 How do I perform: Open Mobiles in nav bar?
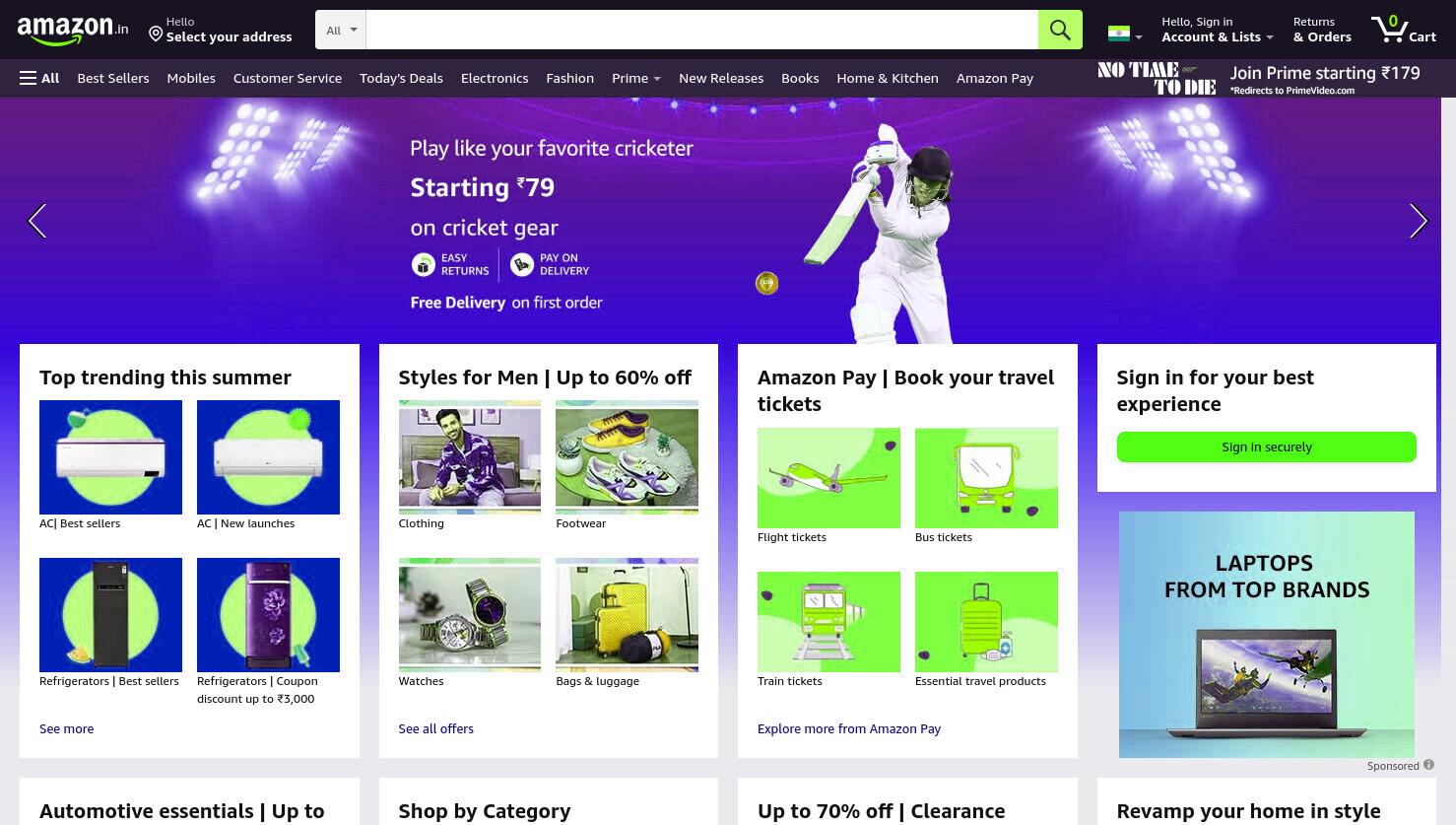[x=191, y=78]
